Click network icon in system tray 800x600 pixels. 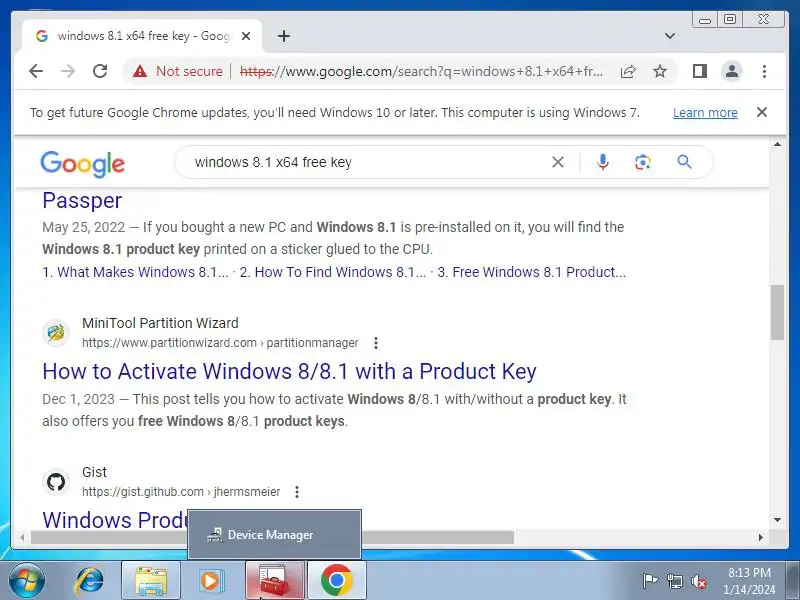(x=674, y=581)
